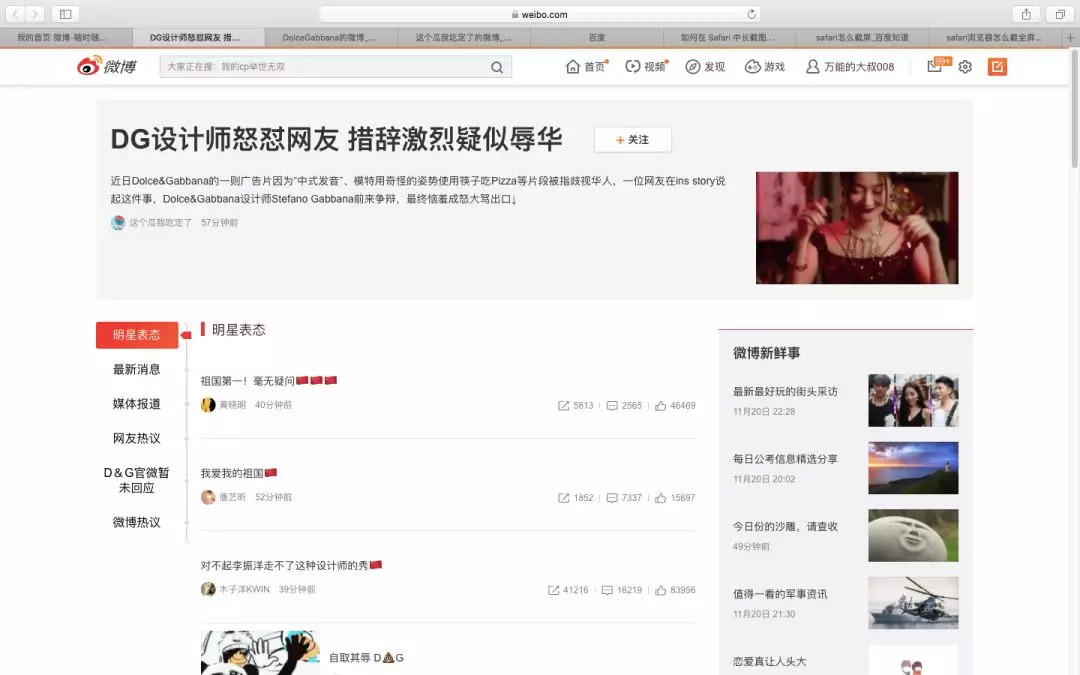Open message inbox with 99+ badge
Viewport: 1080px width, 675px height.
click(x=937, y=65)
